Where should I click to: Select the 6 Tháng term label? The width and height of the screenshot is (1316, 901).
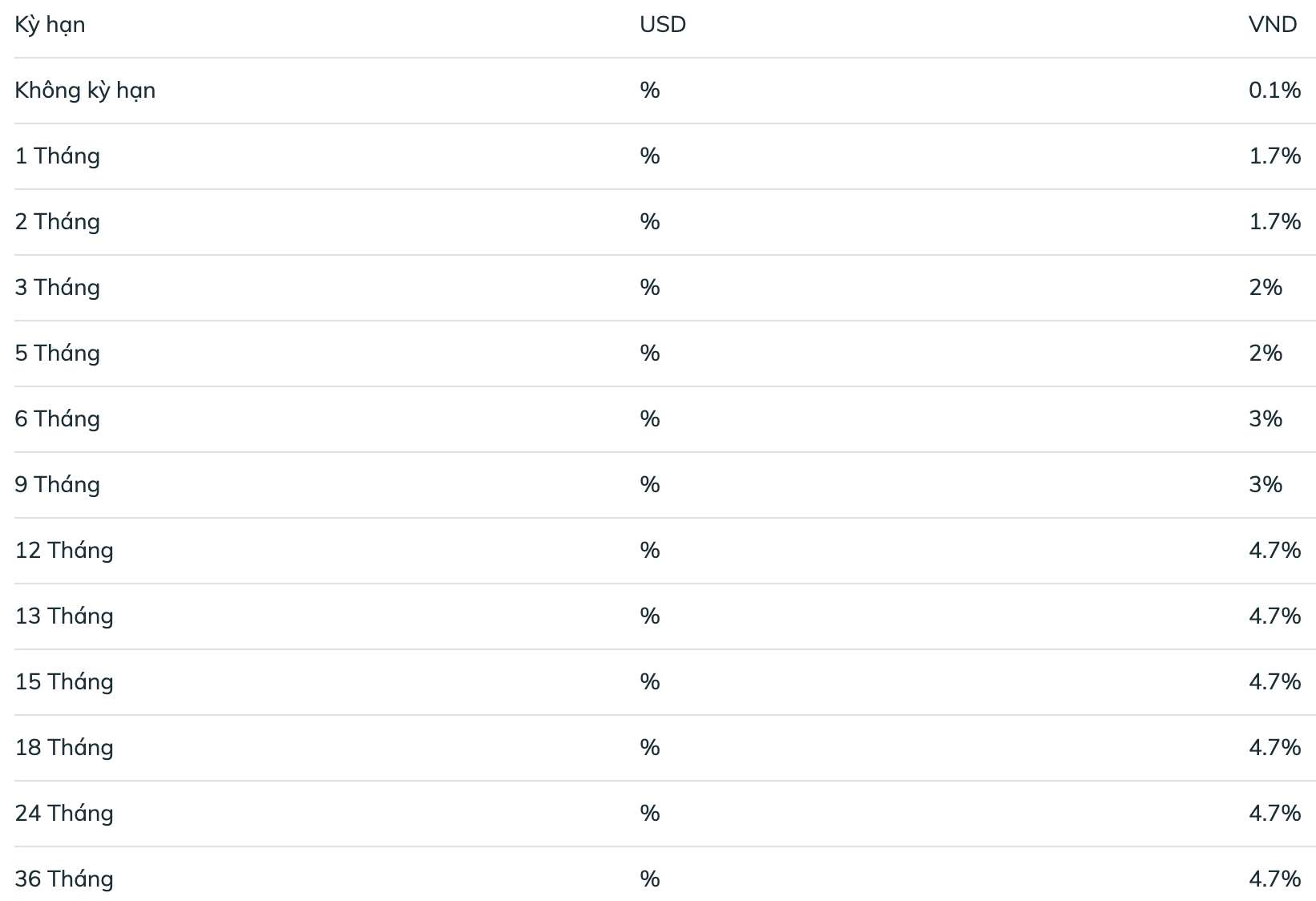click(x=58, y=419)
